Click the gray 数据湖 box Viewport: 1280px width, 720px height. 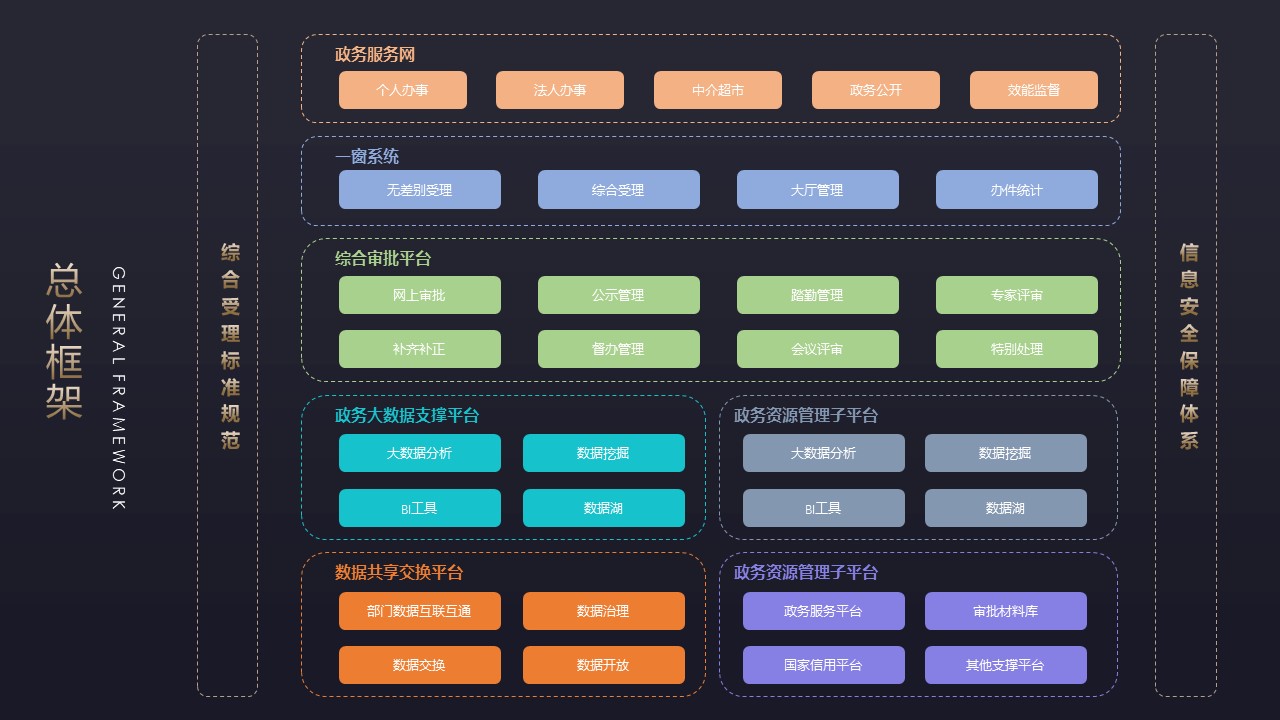coord(1005,508)
